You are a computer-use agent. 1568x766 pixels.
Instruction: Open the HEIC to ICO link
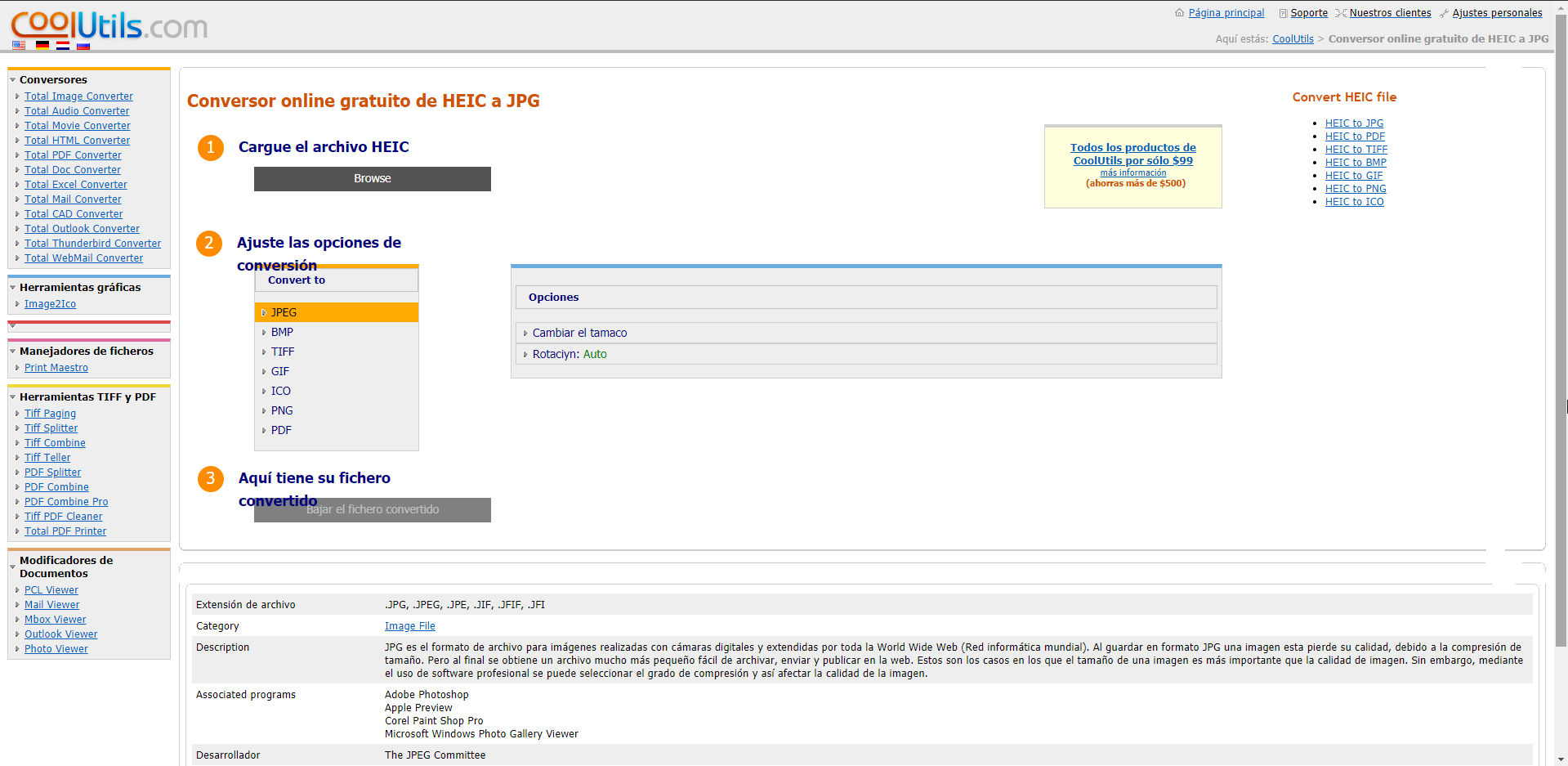[x=1355, y=202]
